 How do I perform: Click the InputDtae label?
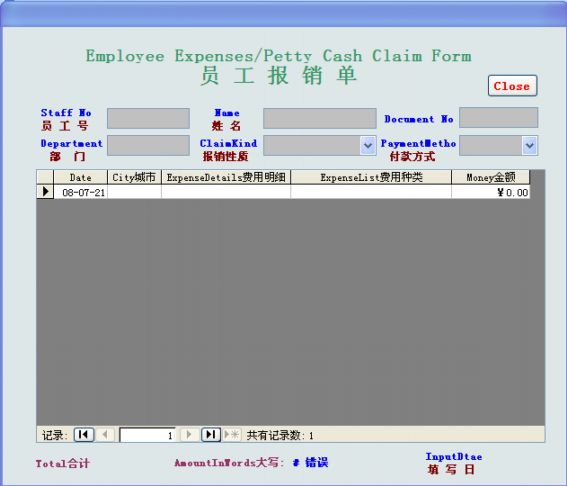pos(454,456)
